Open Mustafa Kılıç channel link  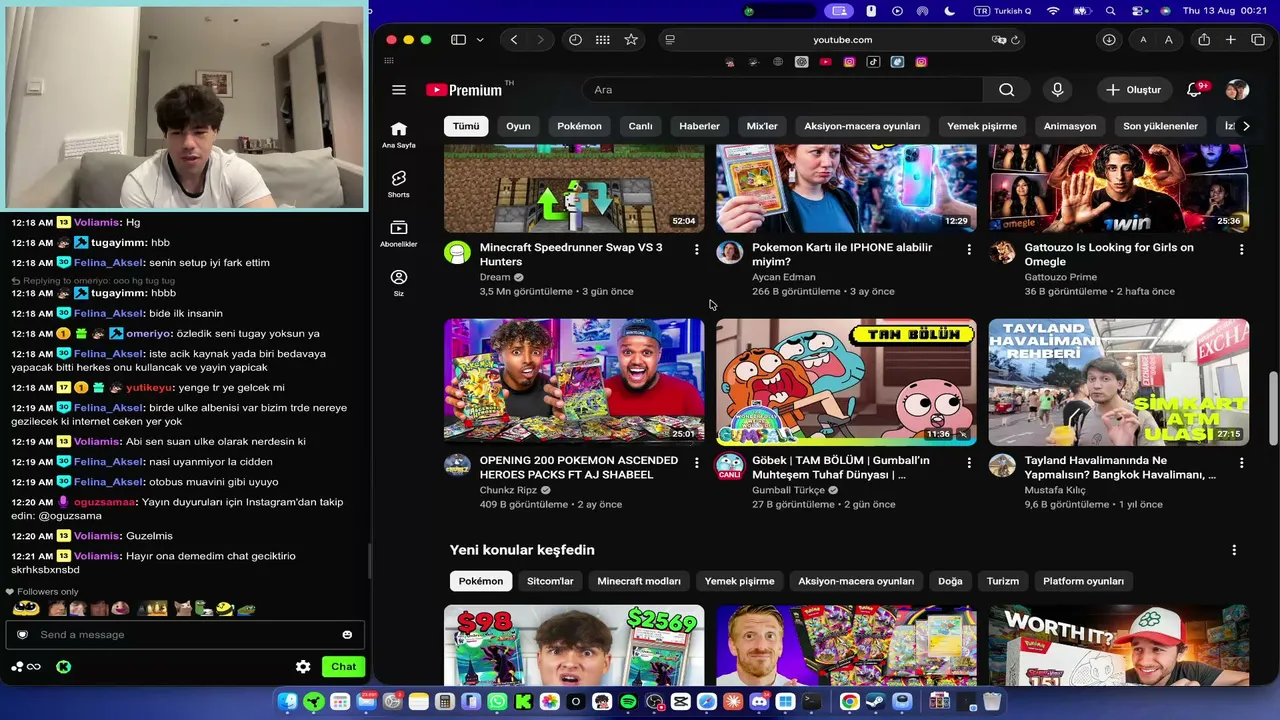tap(1055, 490)
